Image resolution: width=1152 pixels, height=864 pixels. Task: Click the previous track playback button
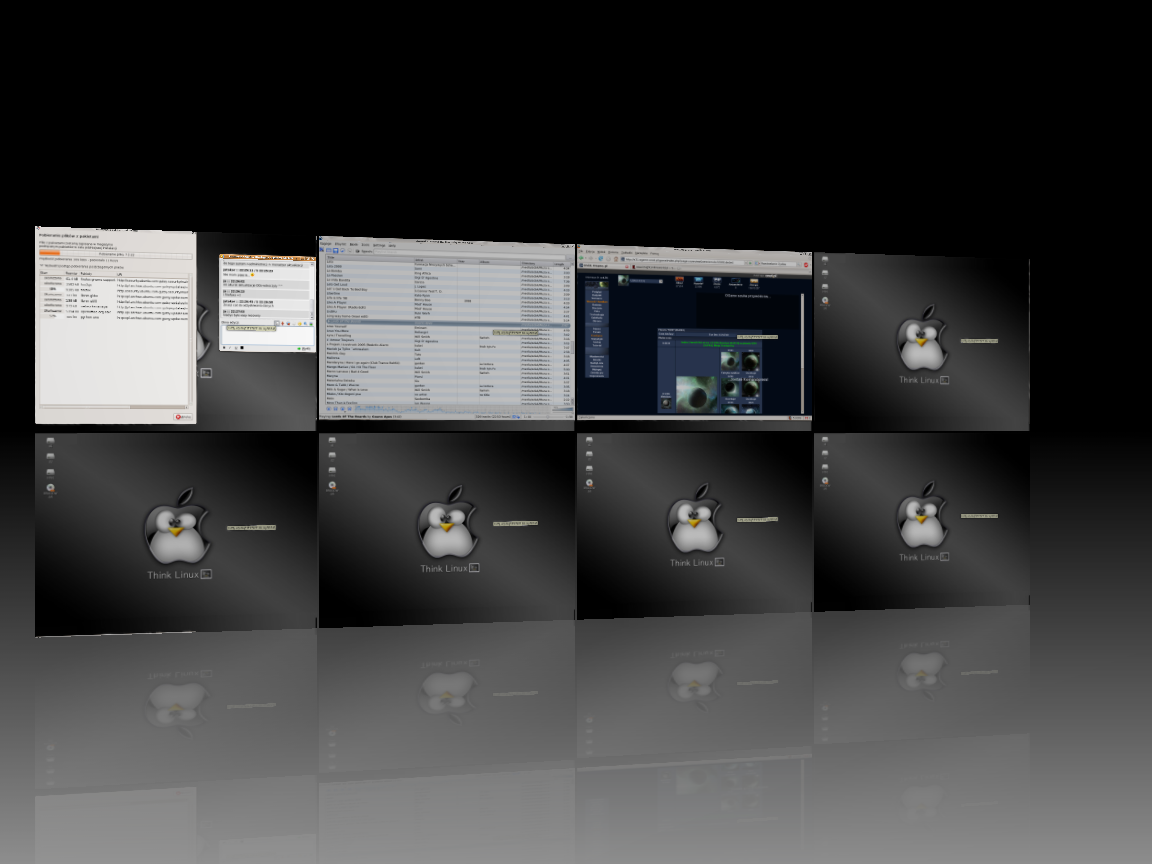pos(329,408)
